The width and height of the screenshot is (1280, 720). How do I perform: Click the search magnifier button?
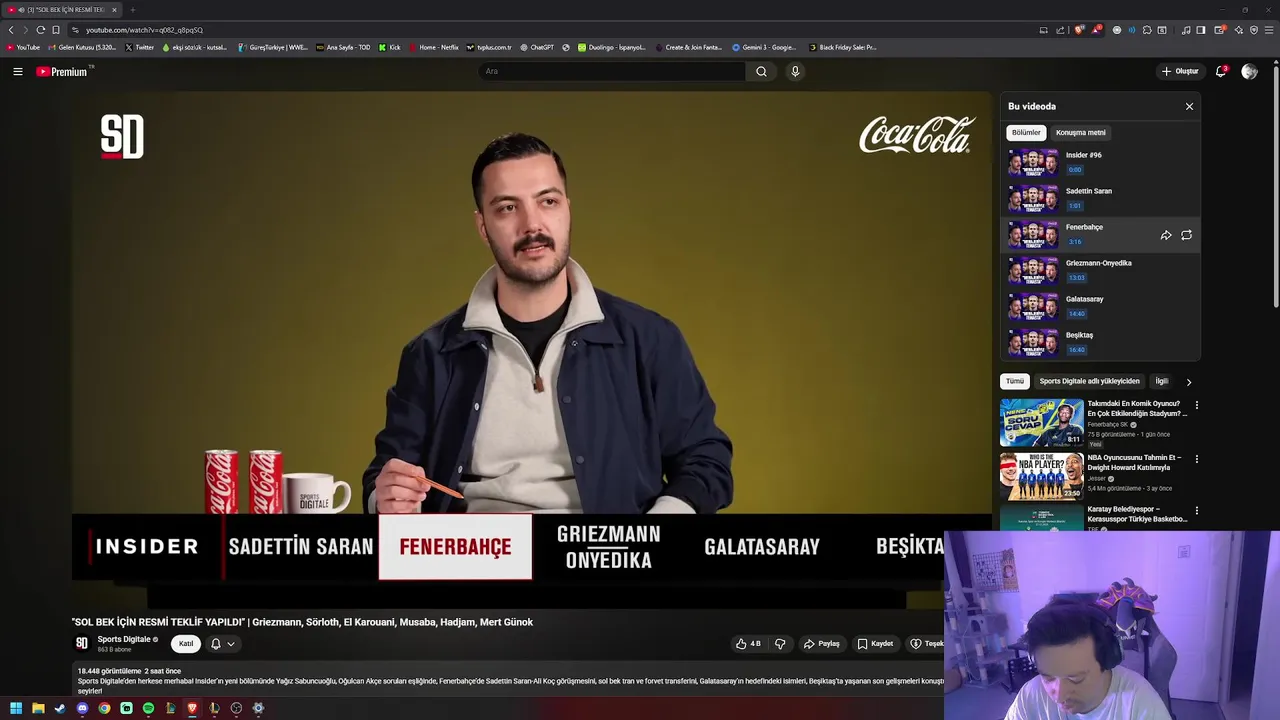tap(761, 71)
